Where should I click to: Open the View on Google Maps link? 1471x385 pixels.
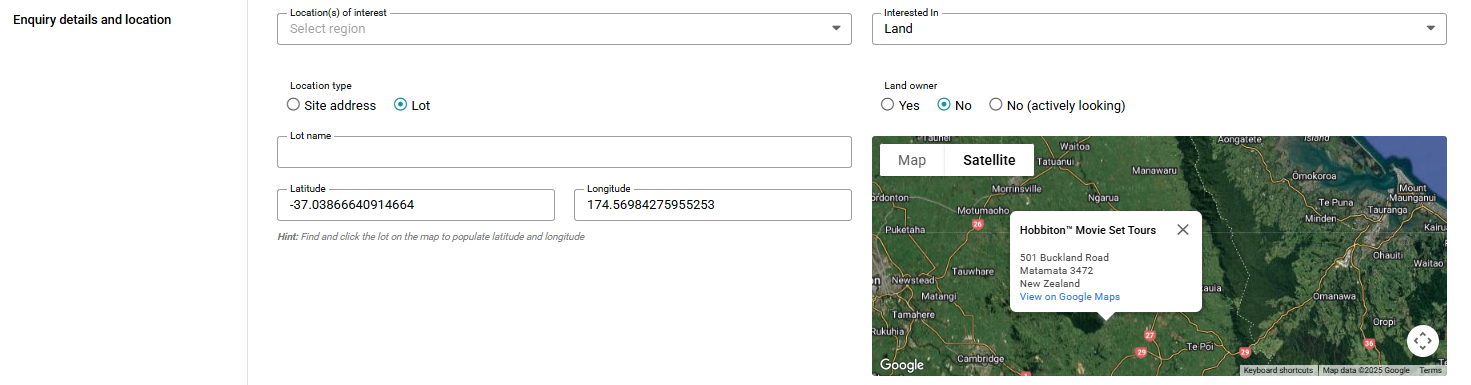coord(1070,297)
